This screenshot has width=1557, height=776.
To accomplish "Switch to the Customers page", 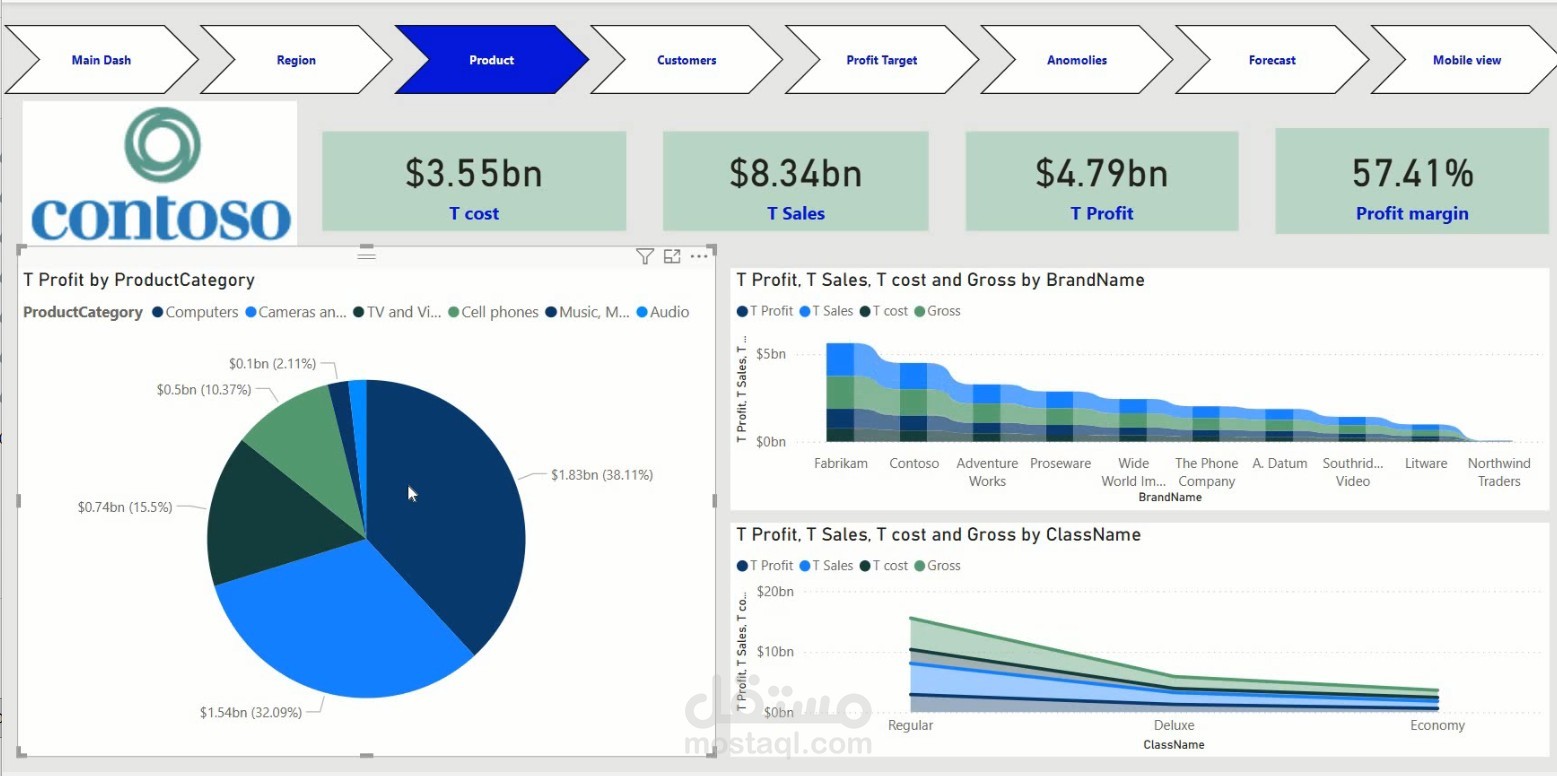I will coord(686,60).
